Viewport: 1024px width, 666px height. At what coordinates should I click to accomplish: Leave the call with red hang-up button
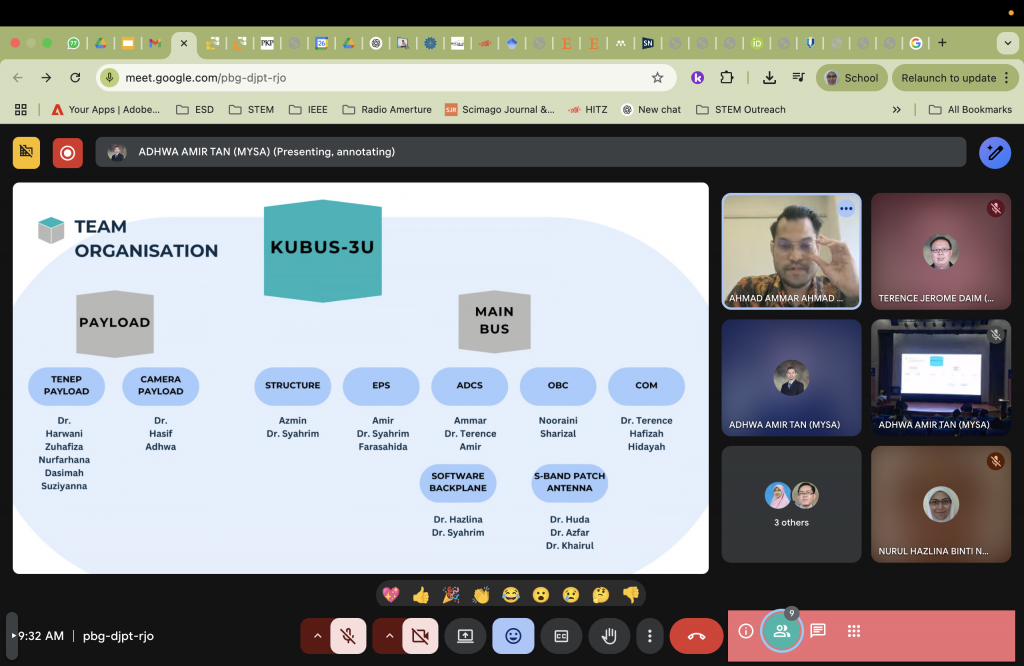[x=696, y=635]
